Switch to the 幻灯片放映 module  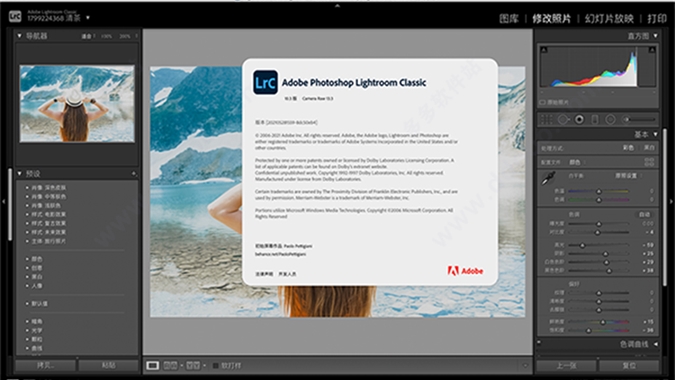point(609,19)
